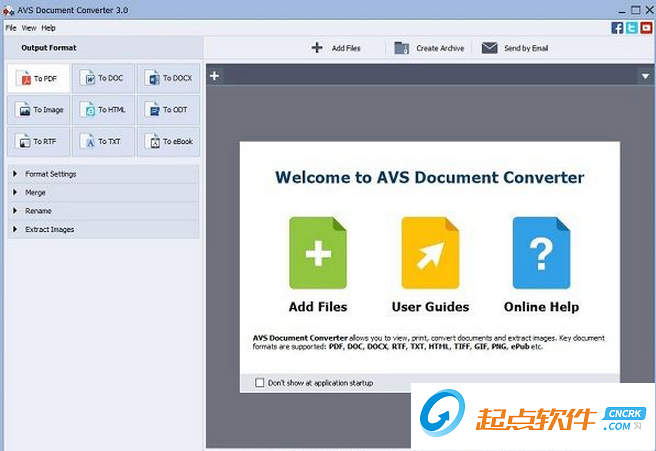The height and width of the screenshot is (451, 656).
Task: Click the Send by Email envelope icon
Action: coord(489,48)
